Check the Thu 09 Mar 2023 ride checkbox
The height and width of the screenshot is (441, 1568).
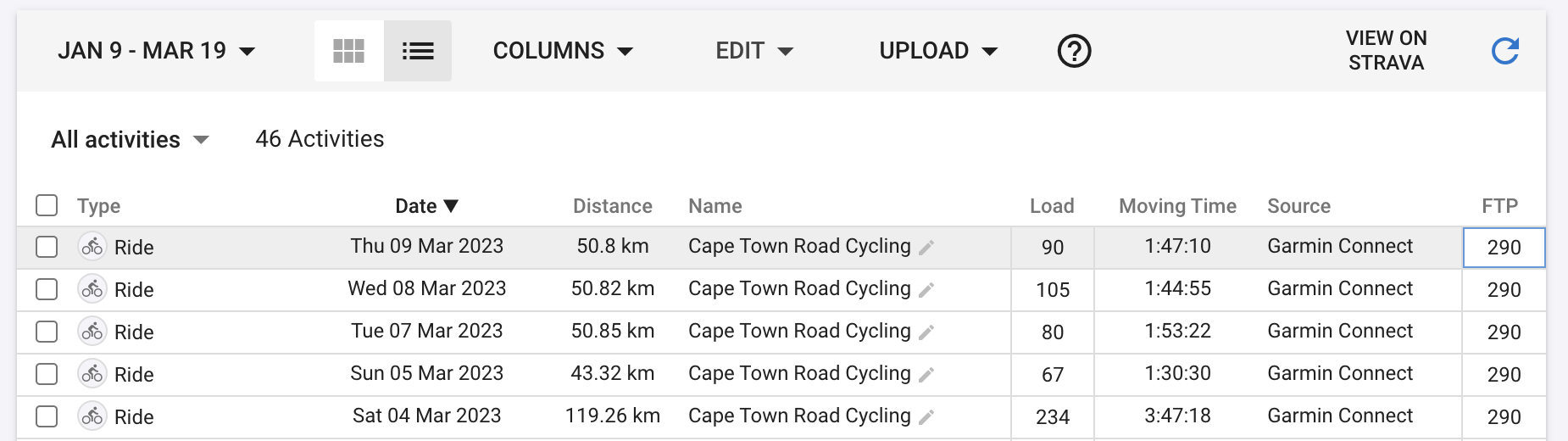(47, 247)
